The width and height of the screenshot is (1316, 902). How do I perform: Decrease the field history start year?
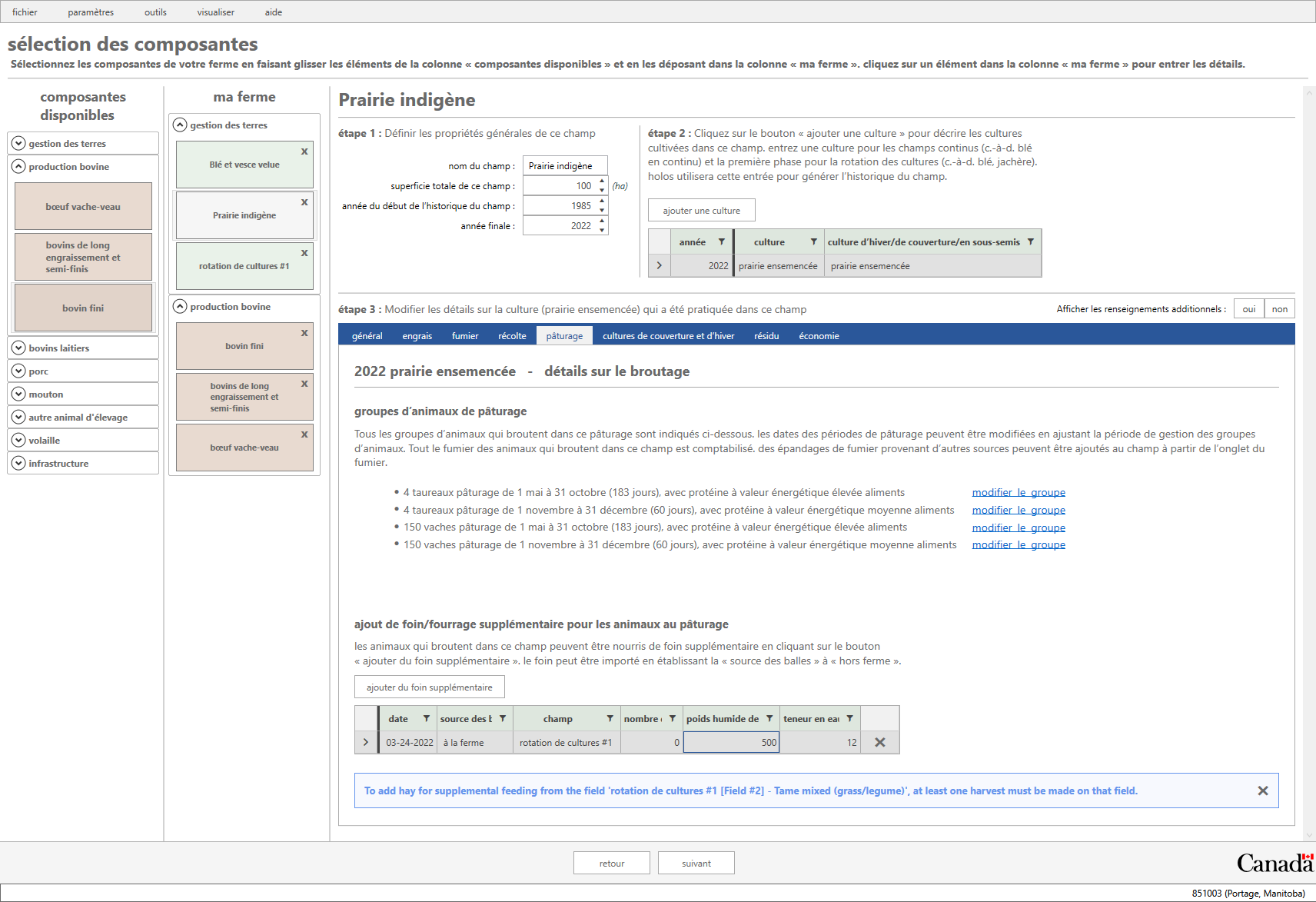point(602,211)
